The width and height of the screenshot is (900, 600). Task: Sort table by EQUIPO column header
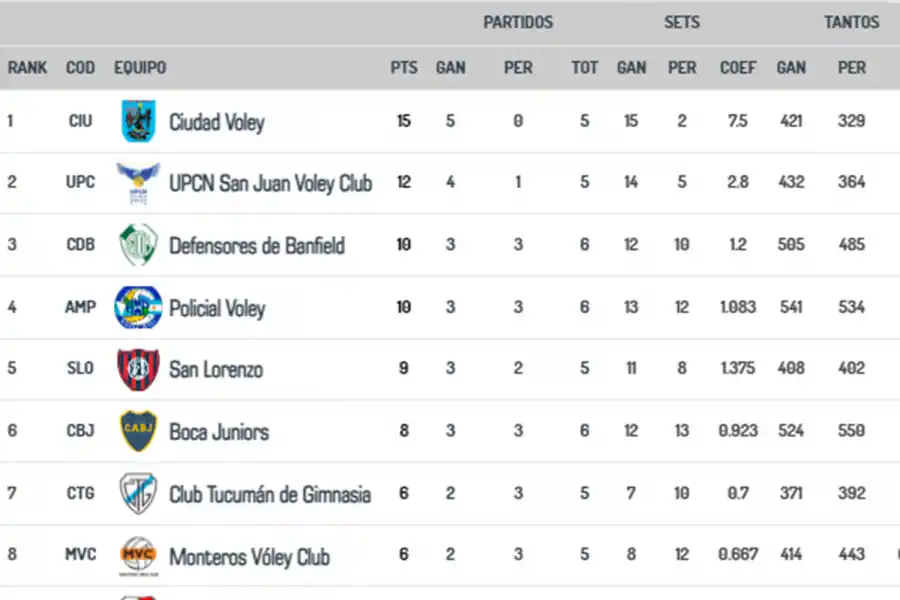pos(140,68)
